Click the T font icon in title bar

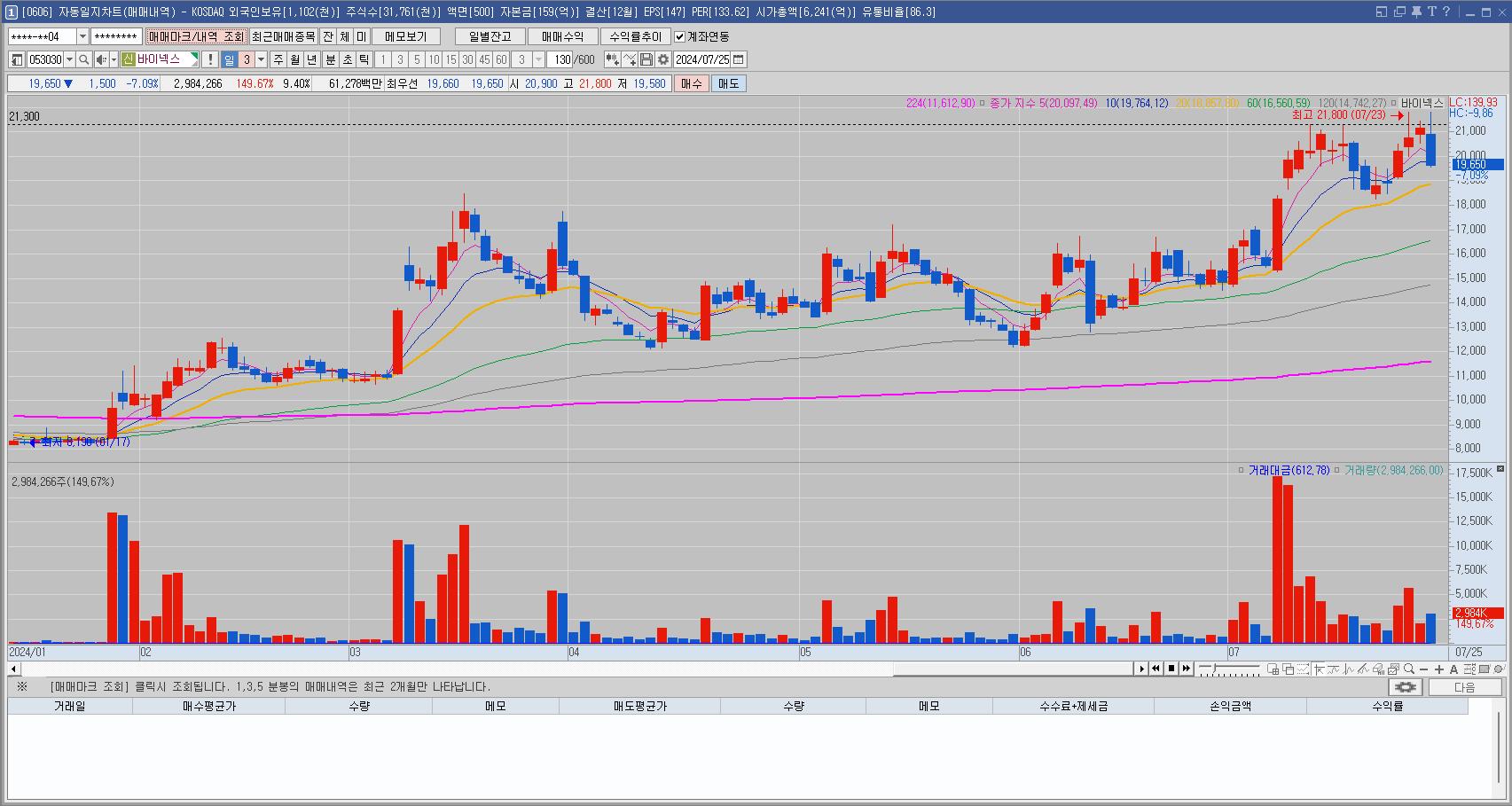(x=1431, y=12)
